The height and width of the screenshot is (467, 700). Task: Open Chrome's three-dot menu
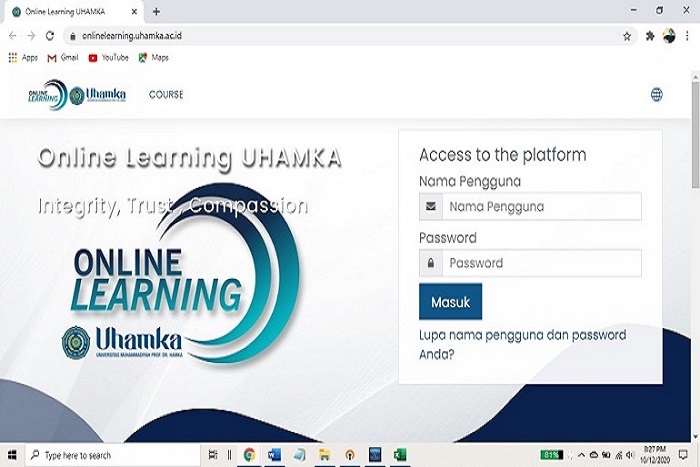click(x=687, y=36)
